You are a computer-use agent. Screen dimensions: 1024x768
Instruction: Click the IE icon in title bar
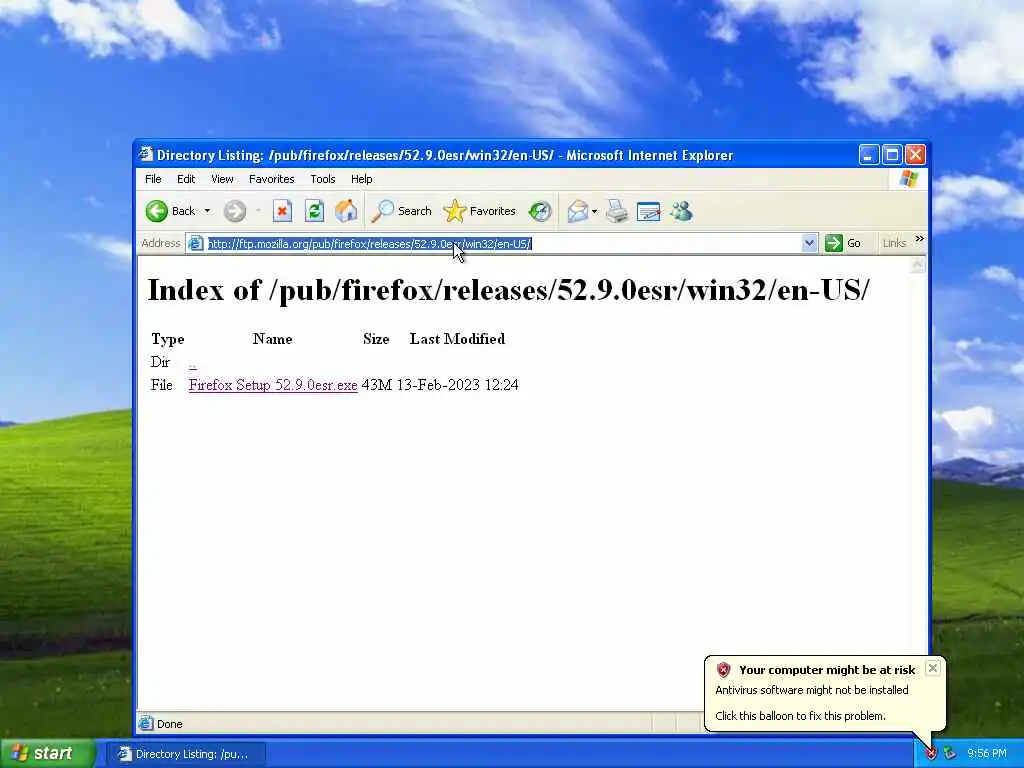tap(146, 155)
